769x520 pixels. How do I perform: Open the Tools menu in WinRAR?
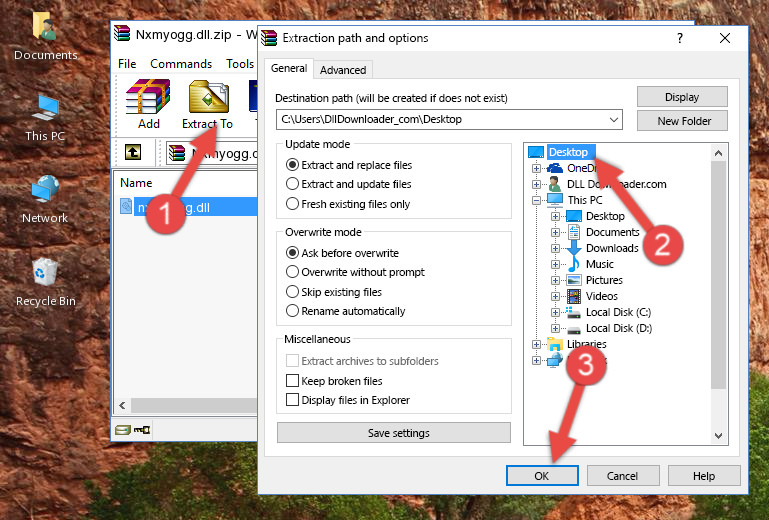240,64
